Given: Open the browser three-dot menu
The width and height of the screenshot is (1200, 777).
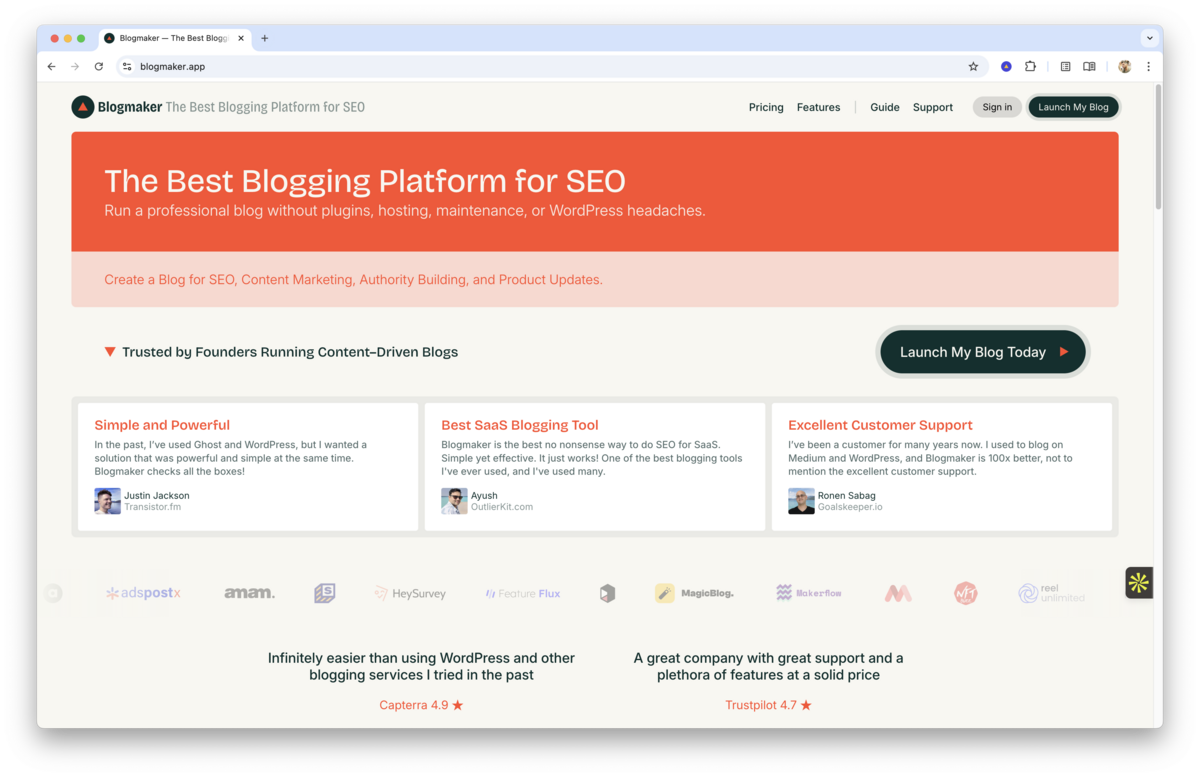Looking at the screenshot, I should 1148,66.
